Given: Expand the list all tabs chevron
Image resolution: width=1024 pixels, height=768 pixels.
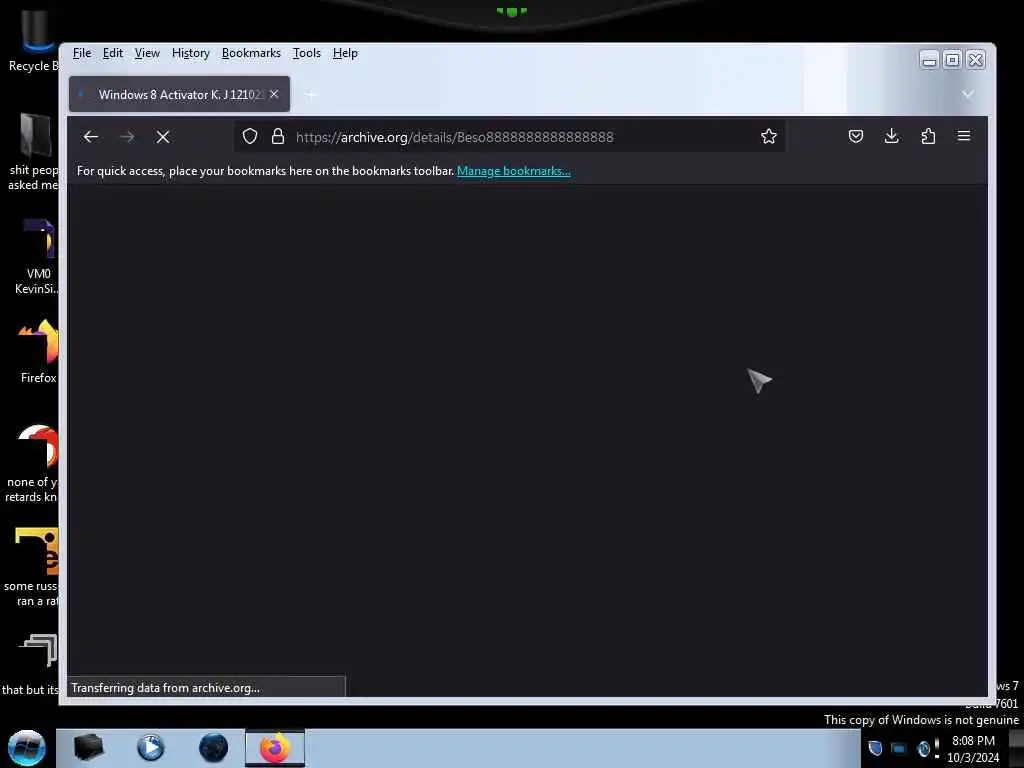Looking at the screenshot, I should click(x=968, y=94).
